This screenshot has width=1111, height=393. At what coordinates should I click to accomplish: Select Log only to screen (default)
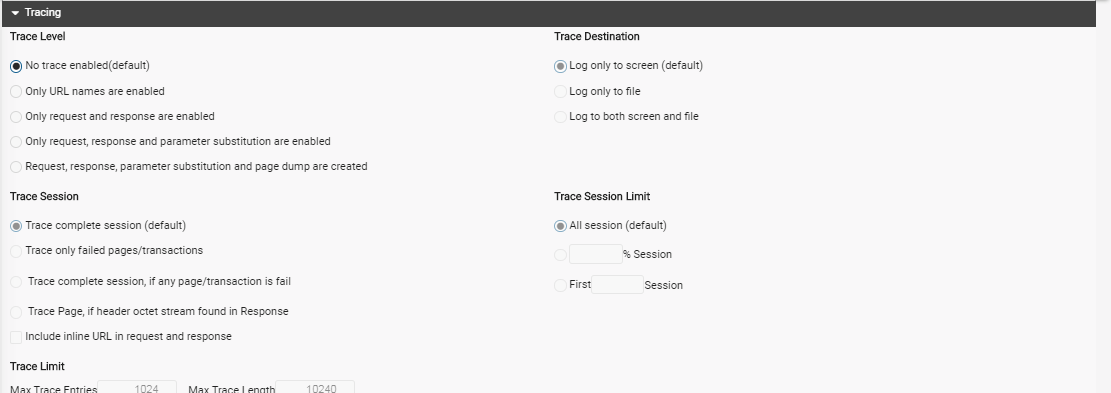click(x=560, y=67)
